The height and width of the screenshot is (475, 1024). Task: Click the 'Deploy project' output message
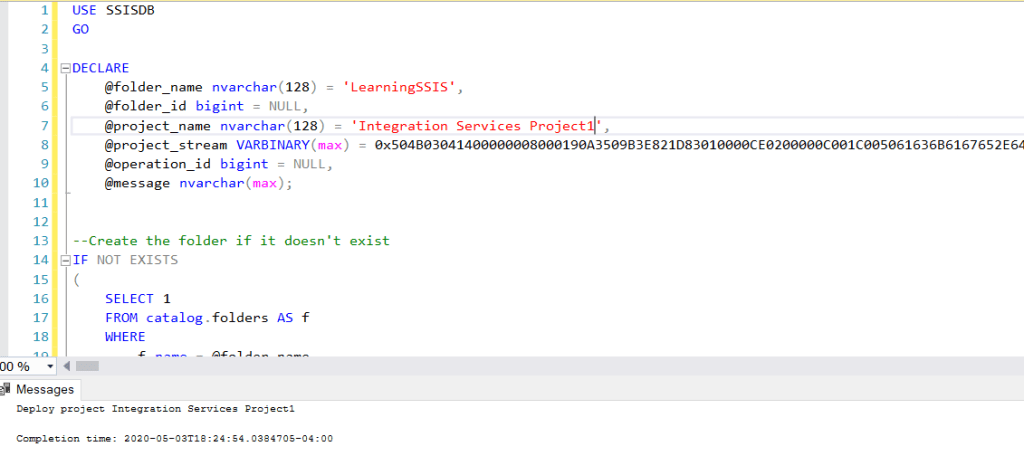[155, 409]
